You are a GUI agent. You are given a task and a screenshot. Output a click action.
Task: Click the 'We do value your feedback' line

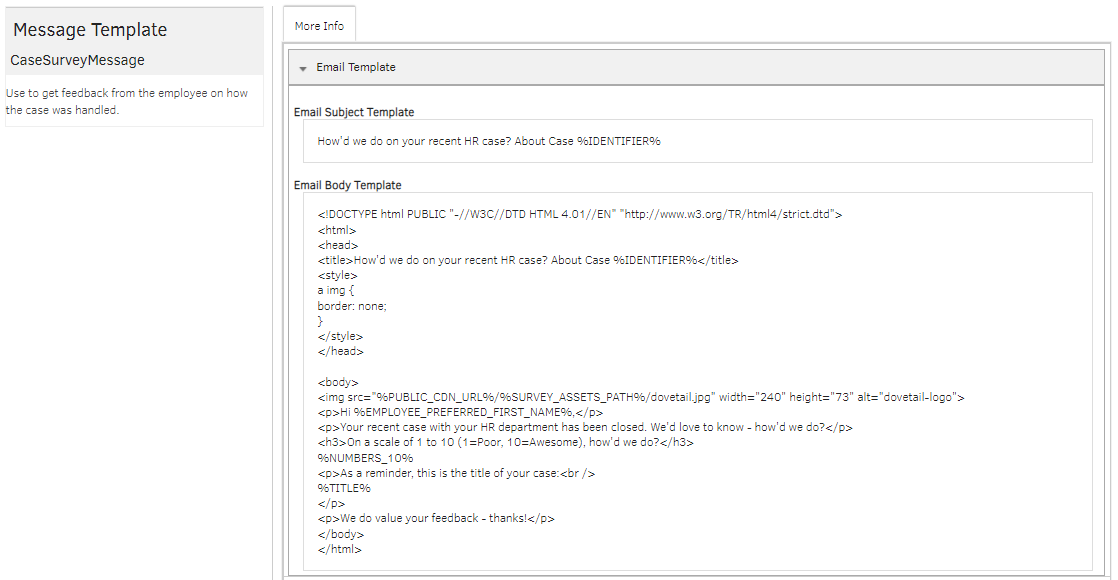tap(436, 518)
